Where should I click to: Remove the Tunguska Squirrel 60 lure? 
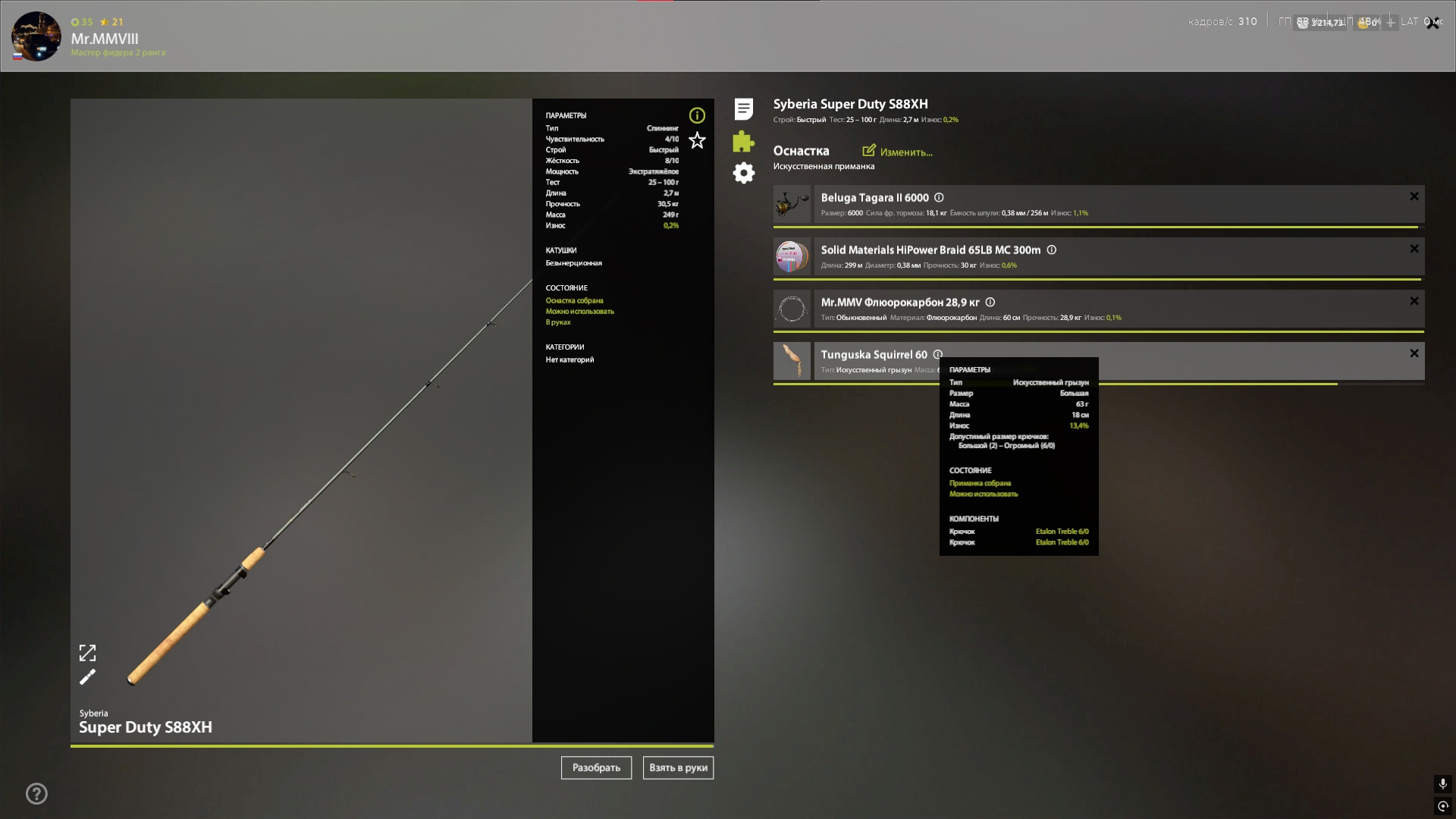tap(1414, 353)
